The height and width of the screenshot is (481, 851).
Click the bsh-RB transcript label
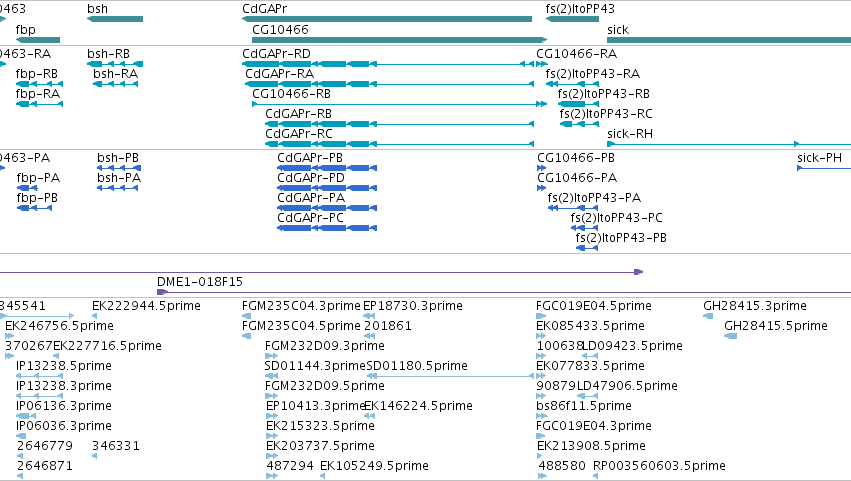109,54
